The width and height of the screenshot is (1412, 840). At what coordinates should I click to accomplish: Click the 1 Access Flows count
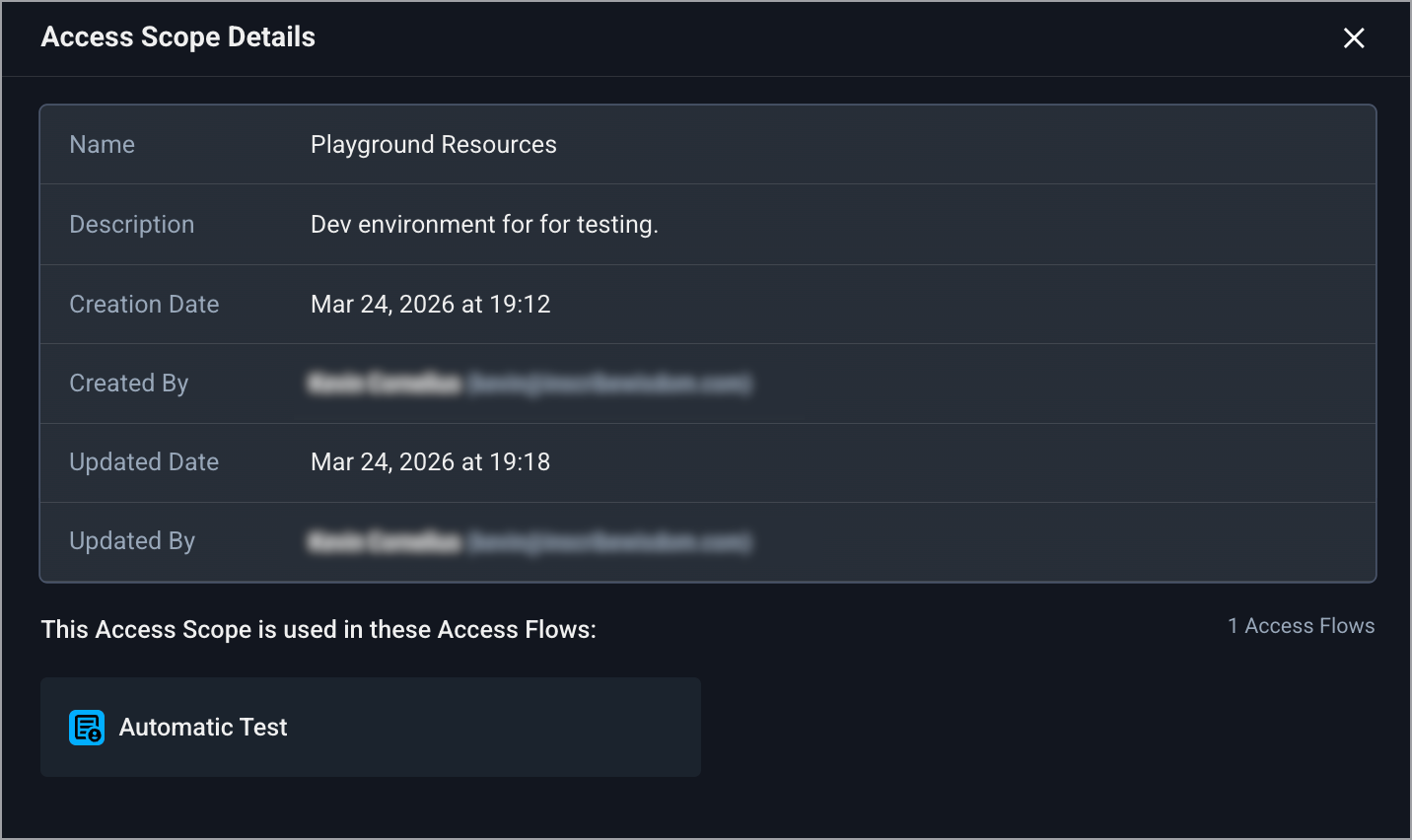[x=1301, y=626]
